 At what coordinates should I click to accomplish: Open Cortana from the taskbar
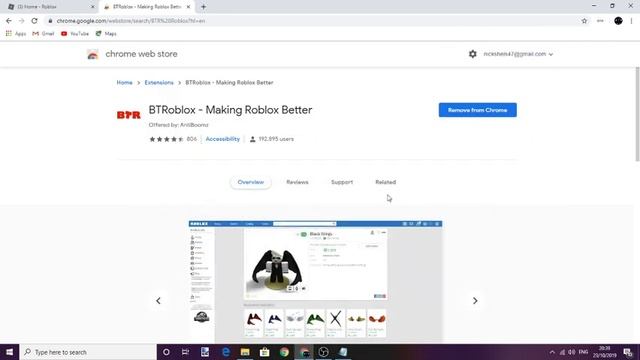click(166, 352)
